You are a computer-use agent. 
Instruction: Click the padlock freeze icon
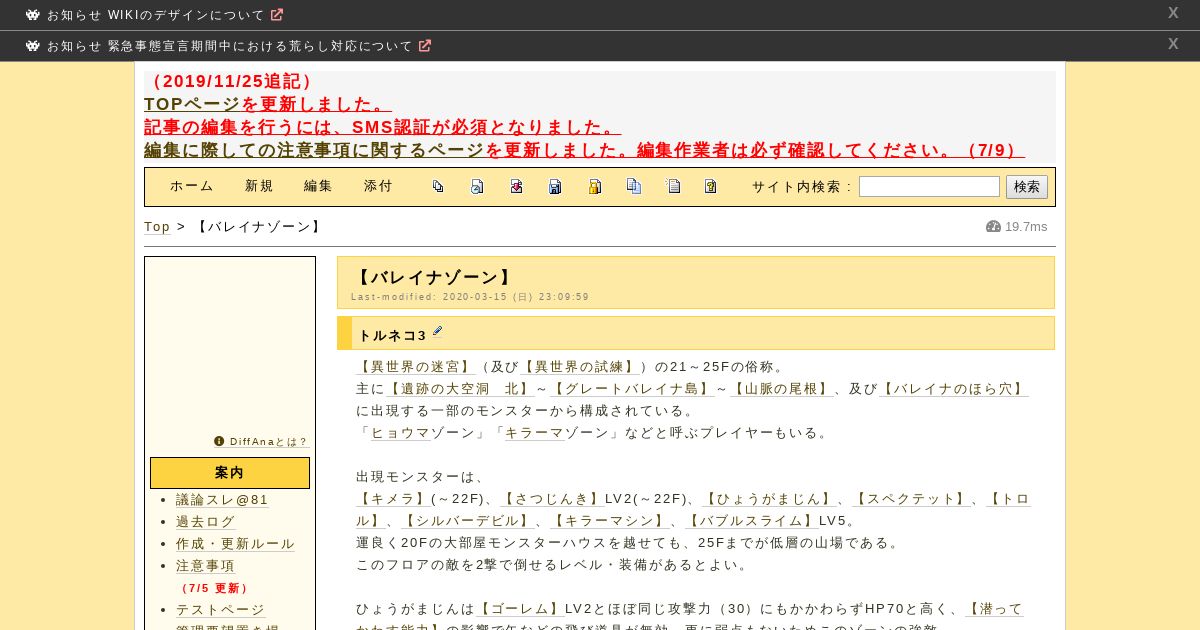[594, 186]
